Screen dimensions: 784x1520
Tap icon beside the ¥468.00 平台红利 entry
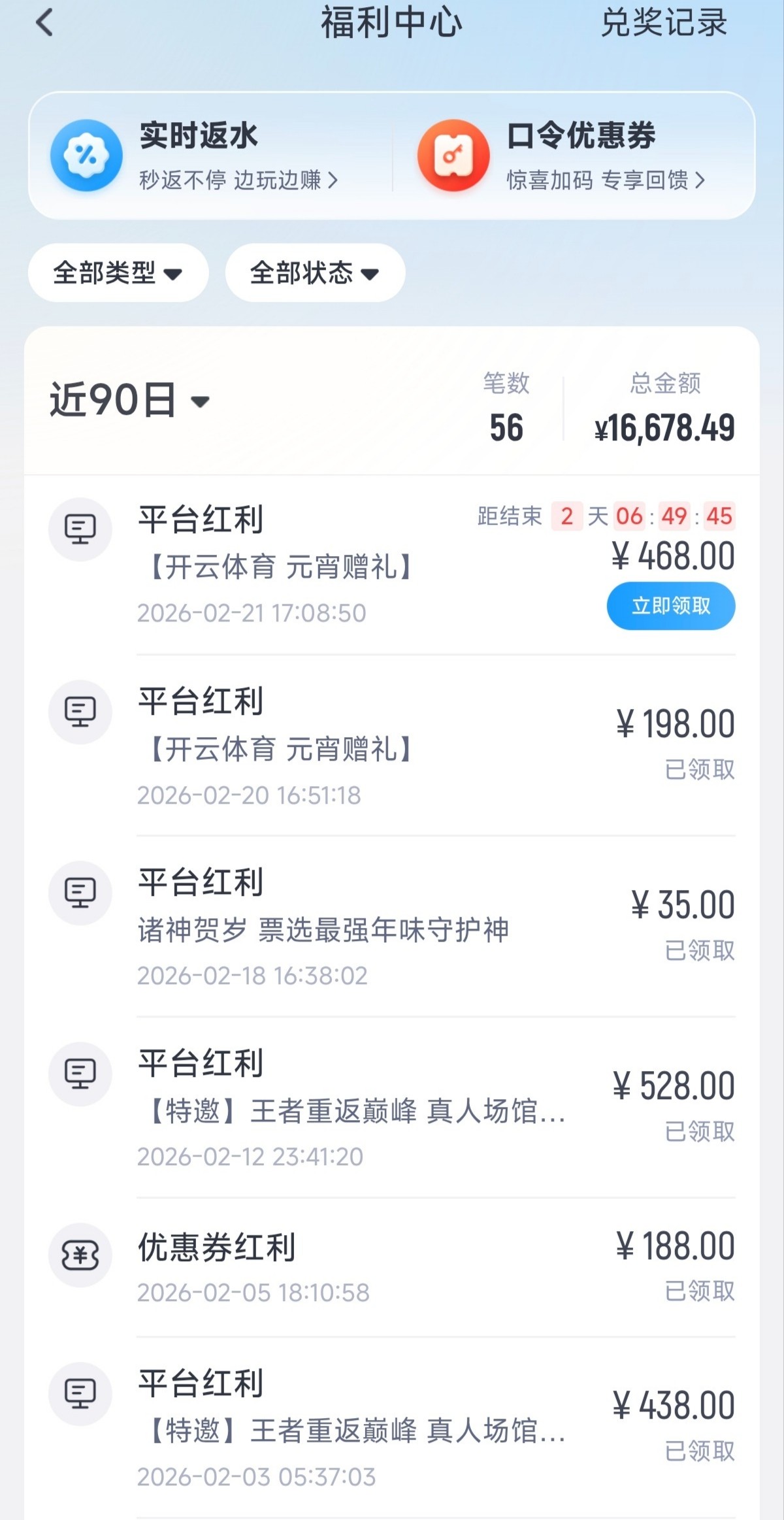click(80, 529)
